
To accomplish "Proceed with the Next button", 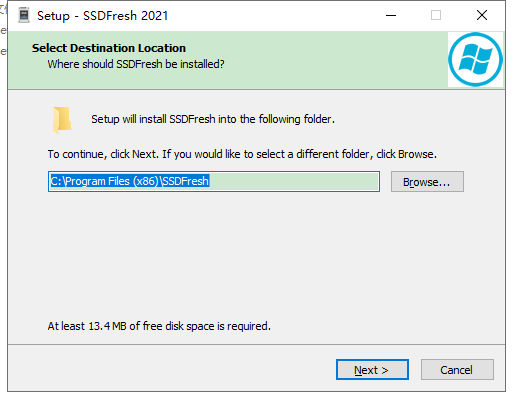I will (372, 370).
